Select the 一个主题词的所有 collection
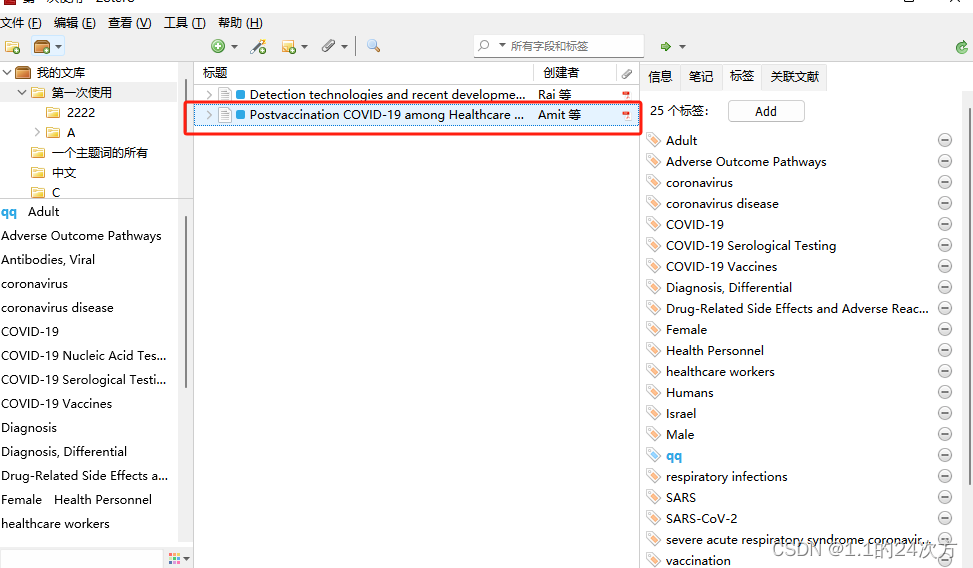The image size is (973, 568). pos(99,153)
